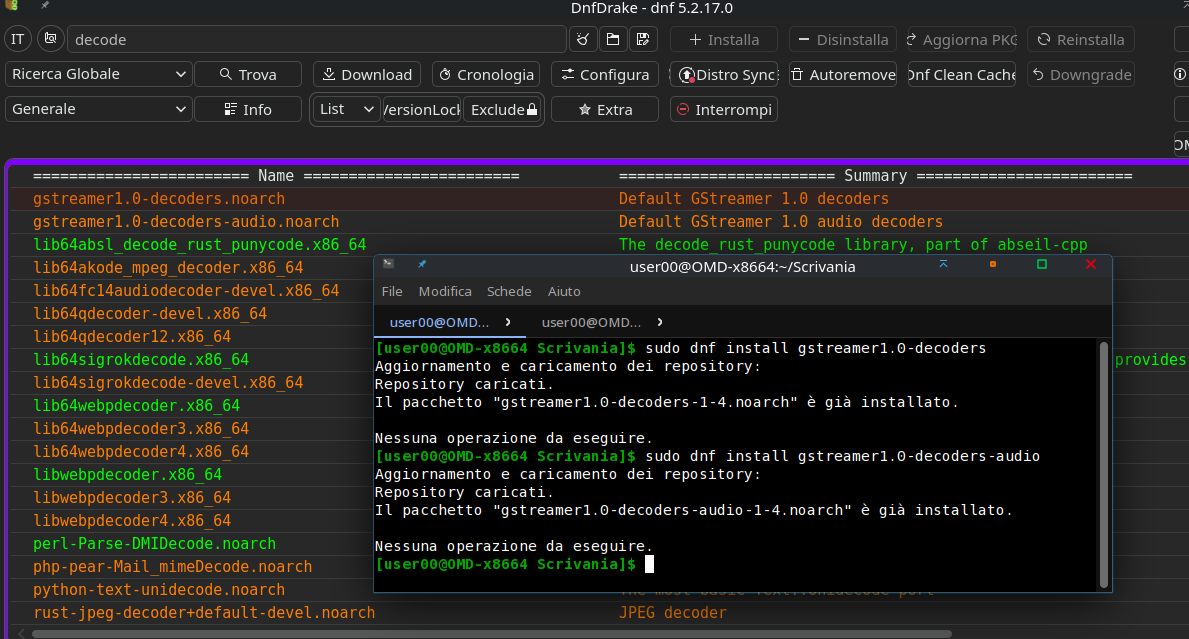
Task: Click the blue pin icon in terminal title bar
Action: [422, 264]
